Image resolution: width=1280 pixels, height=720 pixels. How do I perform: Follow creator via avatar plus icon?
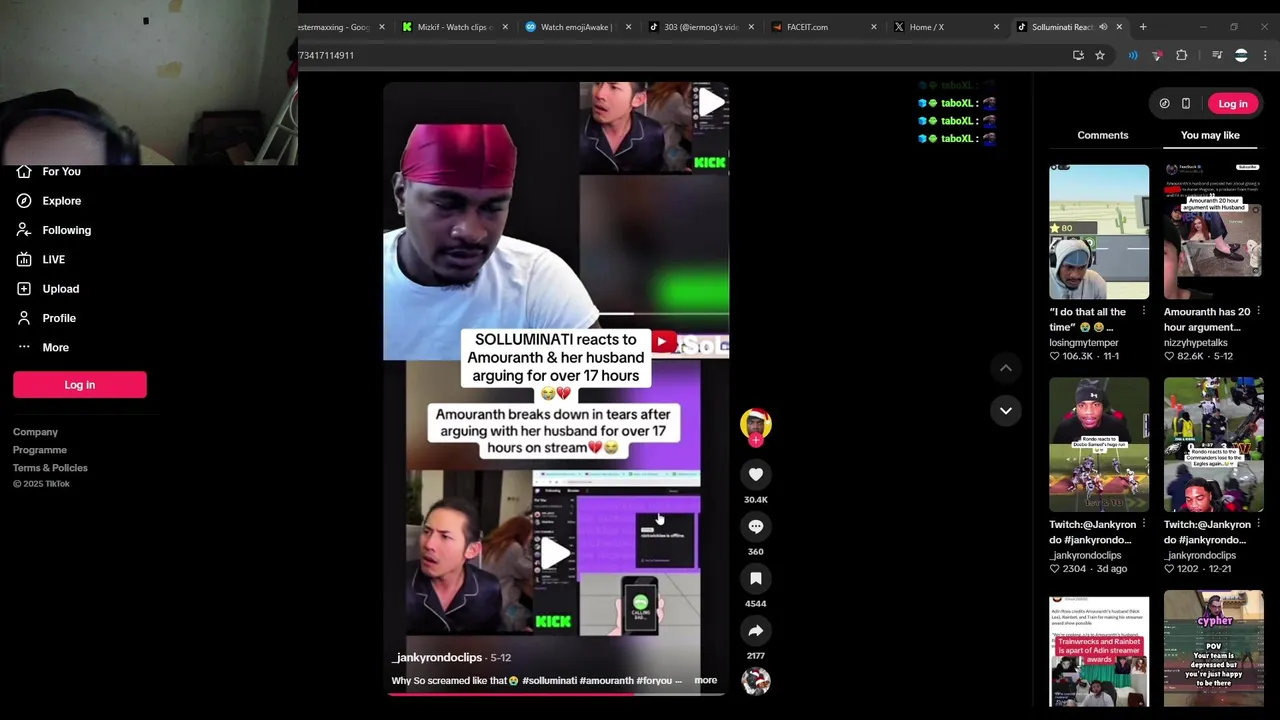point(756,439)
